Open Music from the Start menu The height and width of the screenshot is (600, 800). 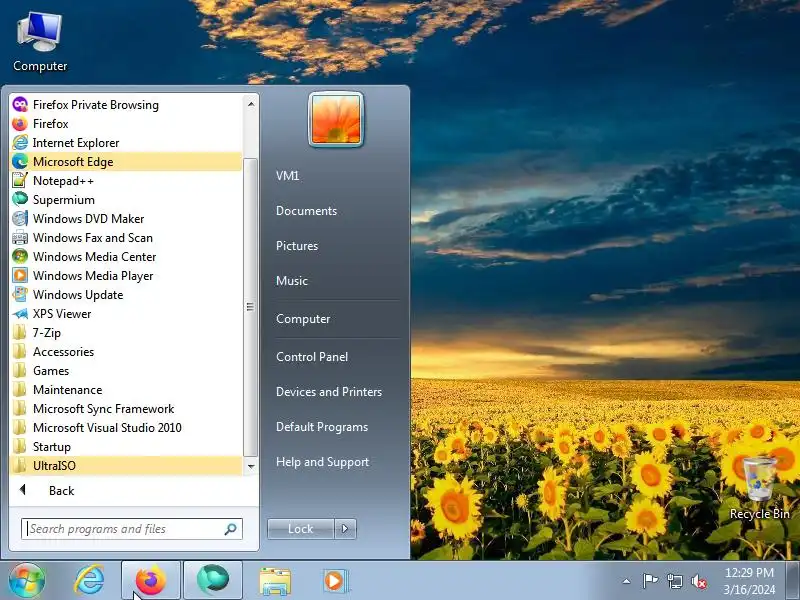click(x=292, y=281)
